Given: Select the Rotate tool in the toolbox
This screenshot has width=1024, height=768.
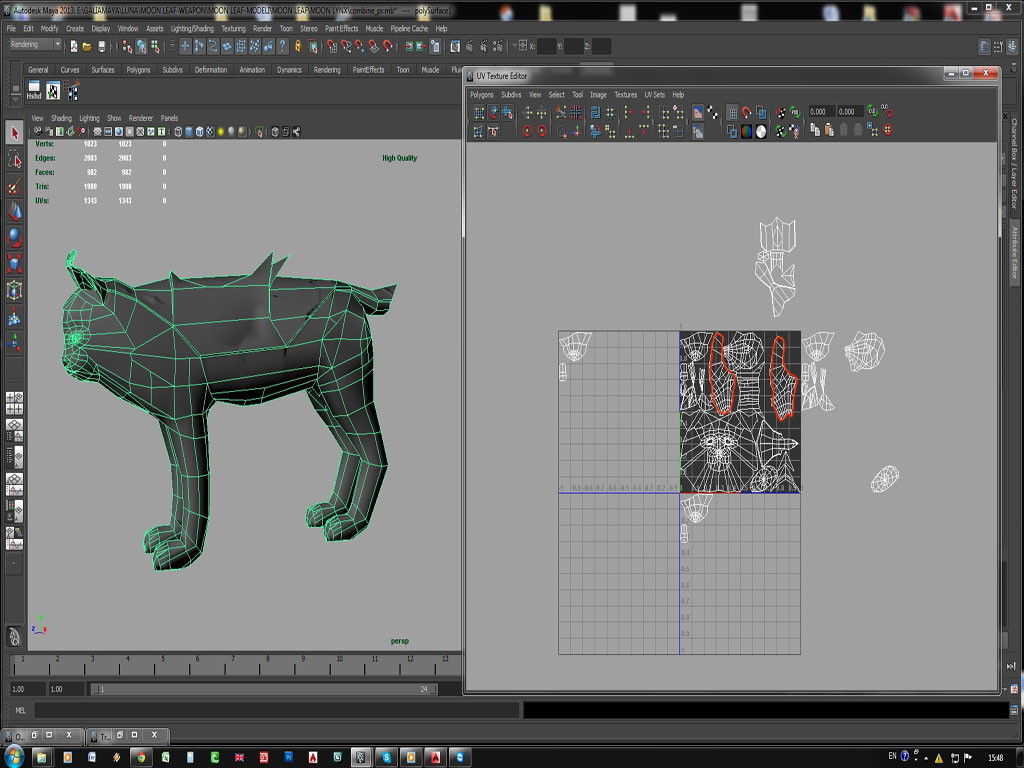Looking at the screenshot, I should click(x=13, y=235).
